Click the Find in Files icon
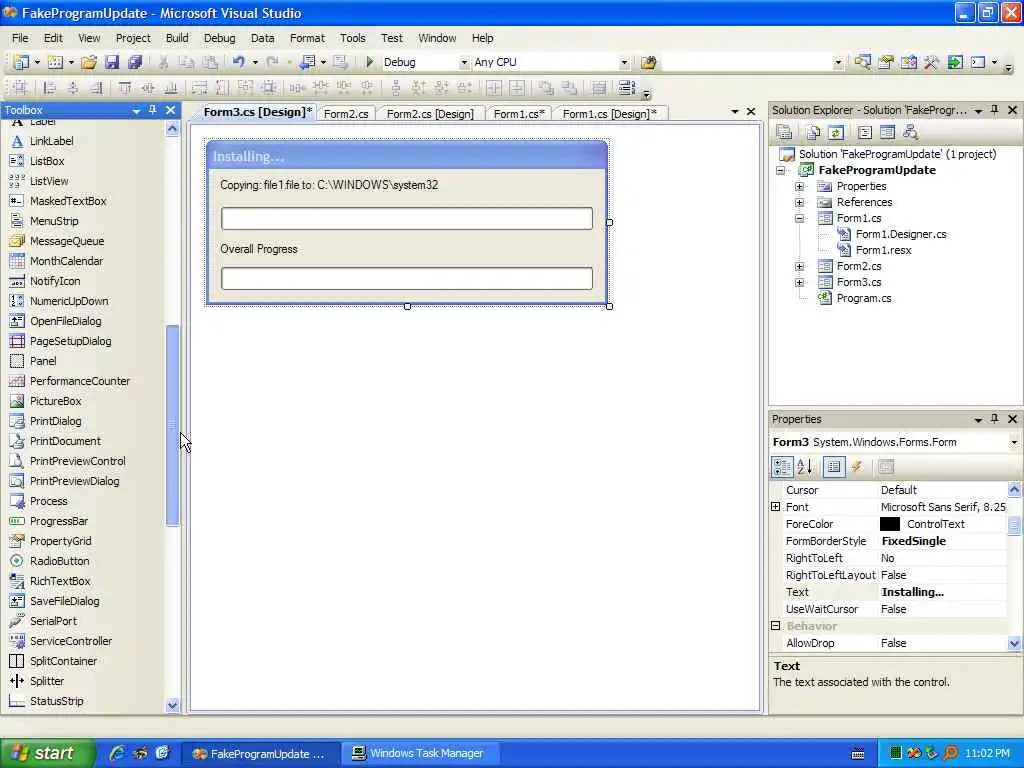The image size is (1024, 768). pyautogui.click(x=648, y=62)
